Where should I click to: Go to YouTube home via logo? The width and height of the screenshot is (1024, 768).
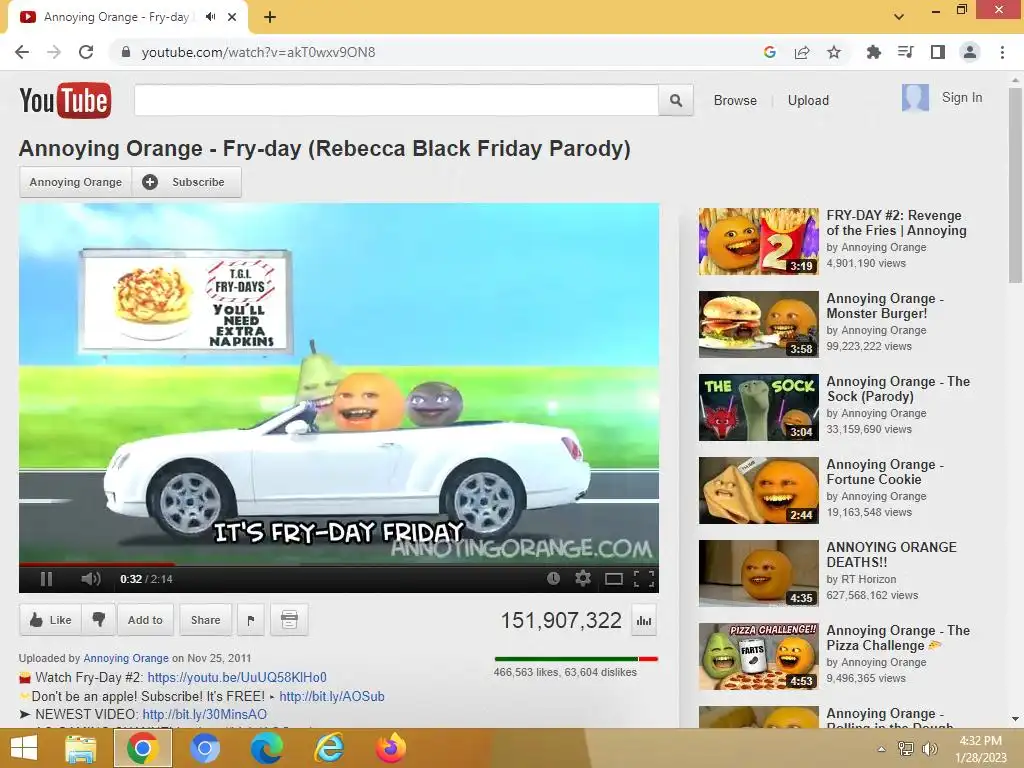pos(65,100)
